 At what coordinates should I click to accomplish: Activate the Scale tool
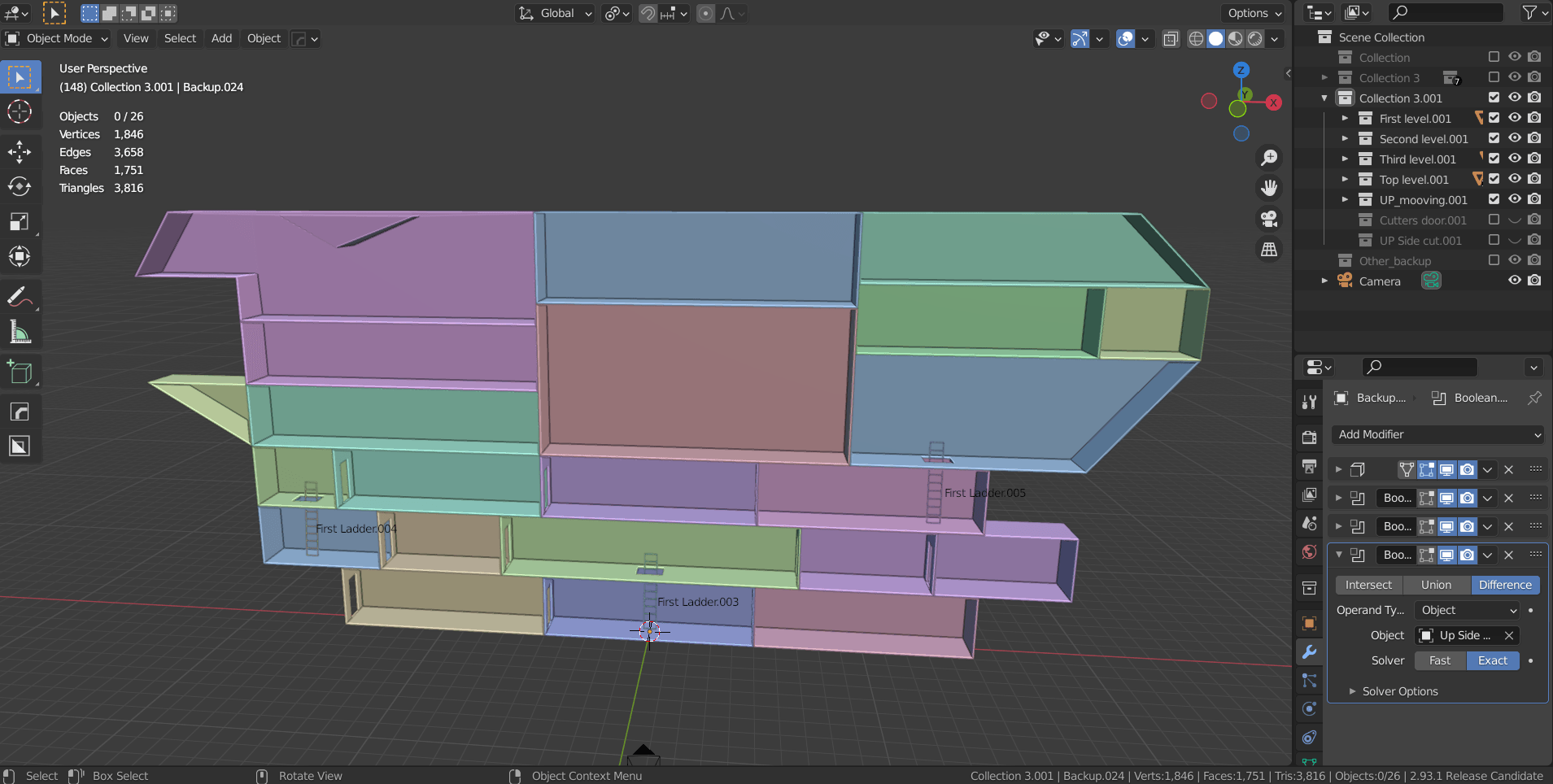click(x=20, y=222)
